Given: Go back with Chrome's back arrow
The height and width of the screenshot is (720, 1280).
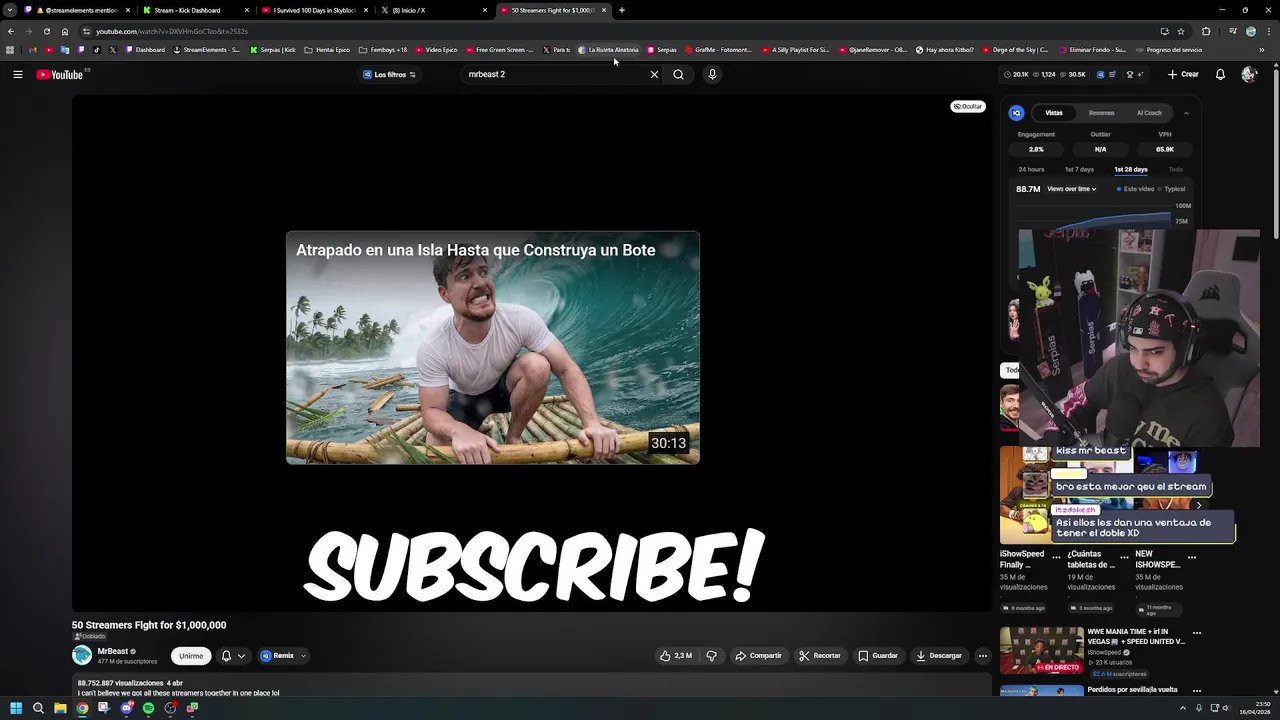Looking at the screenshot, I should tap(10, 31).
